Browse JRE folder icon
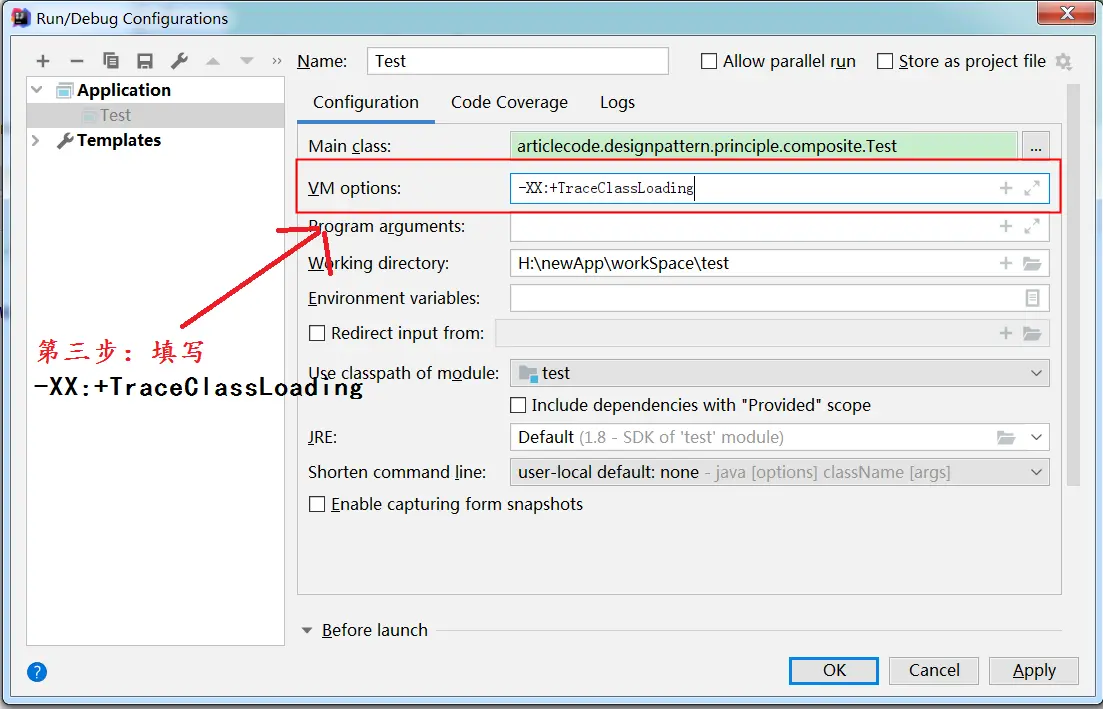The image size is (1103, 709). (x=1006, y=437)
